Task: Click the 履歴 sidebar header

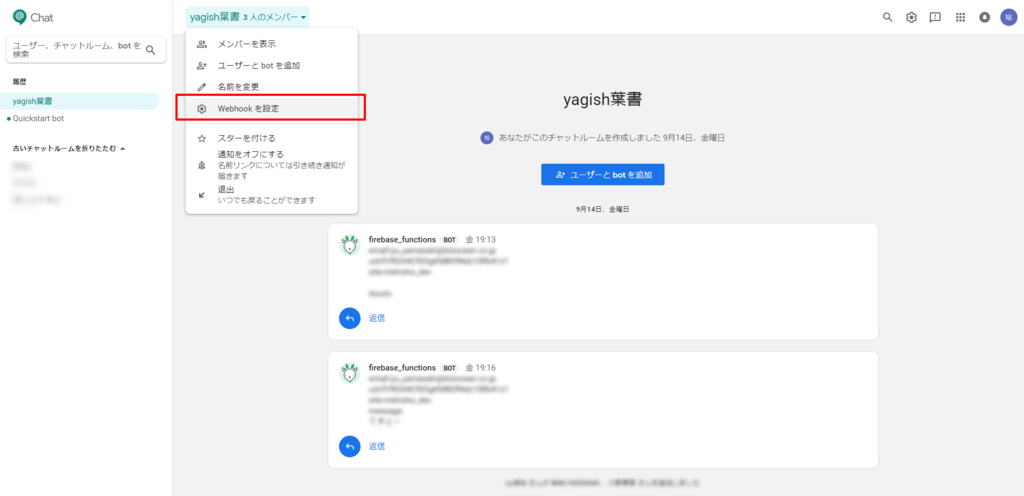Action: click(x=20, y=82)
